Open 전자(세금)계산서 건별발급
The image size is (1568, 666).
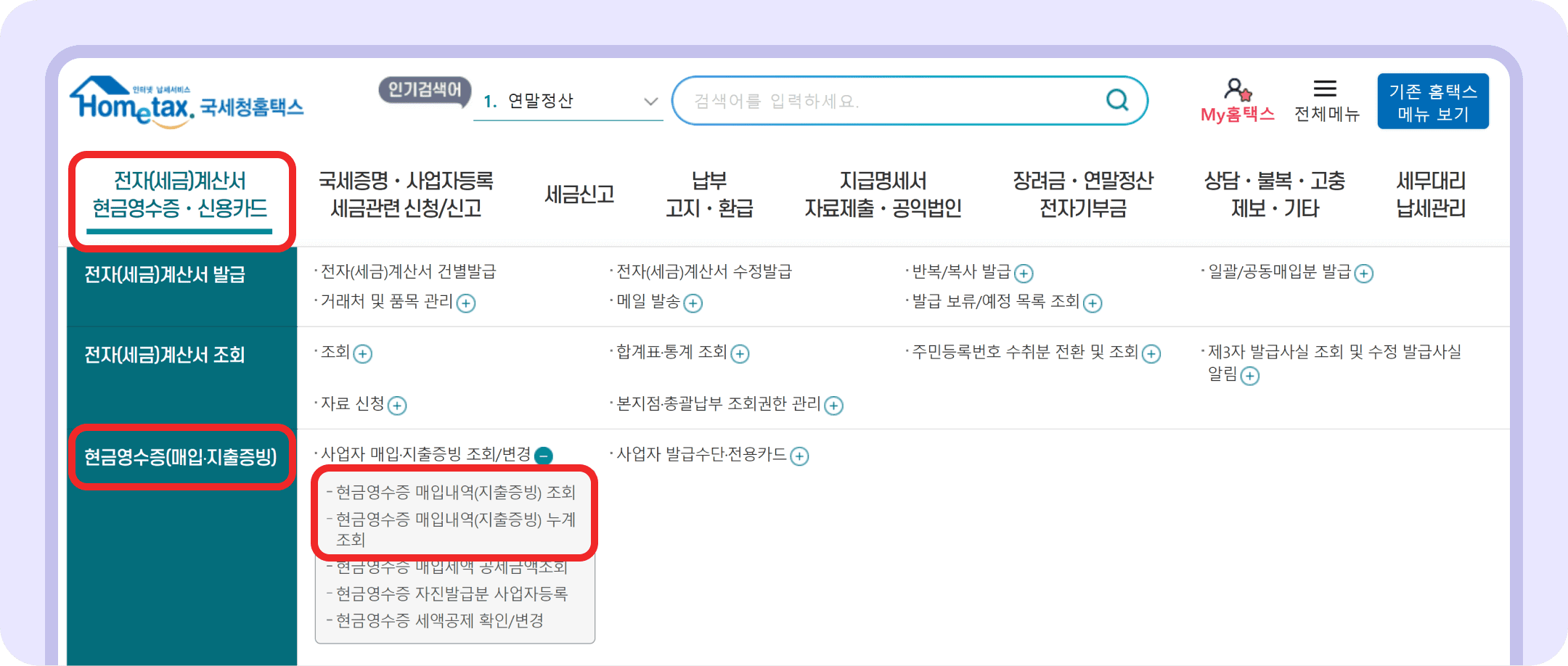click(x=409, y=273)
